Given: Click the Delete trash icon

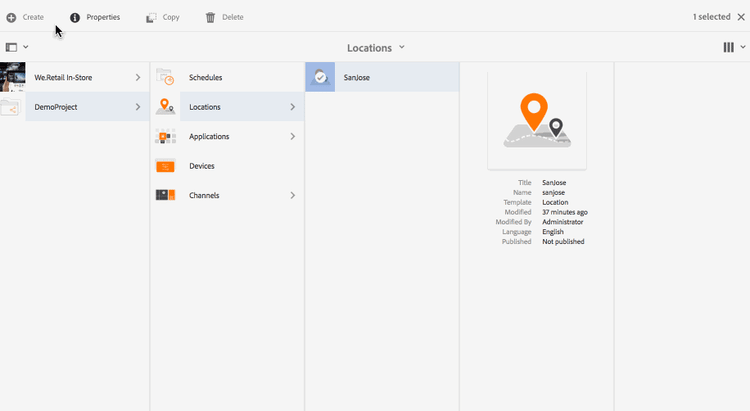Looking at the screenshot, I should pyautogui.click(x=210, y=18).
